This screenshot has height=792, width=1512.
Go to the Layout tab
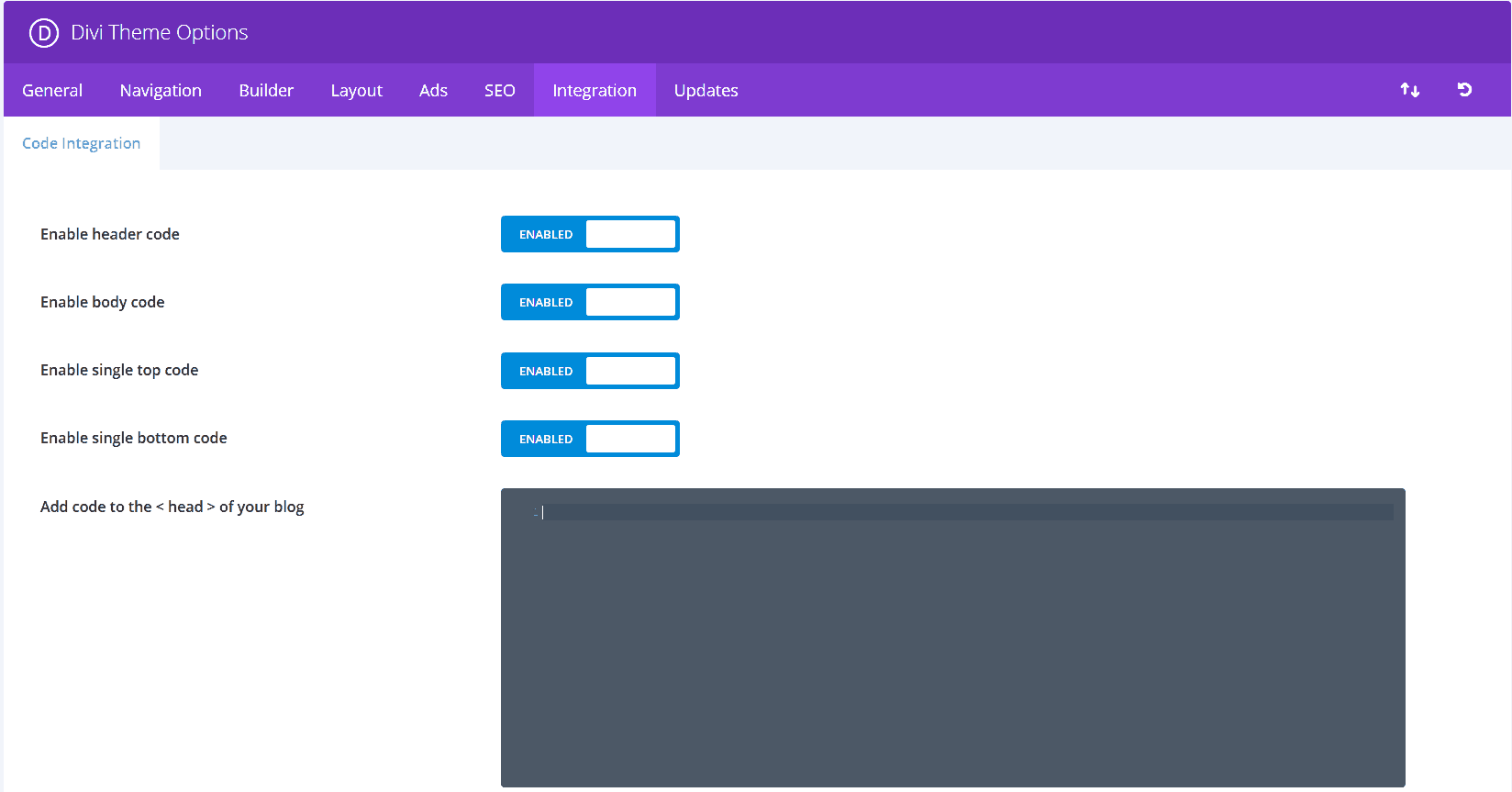(356, 90)
